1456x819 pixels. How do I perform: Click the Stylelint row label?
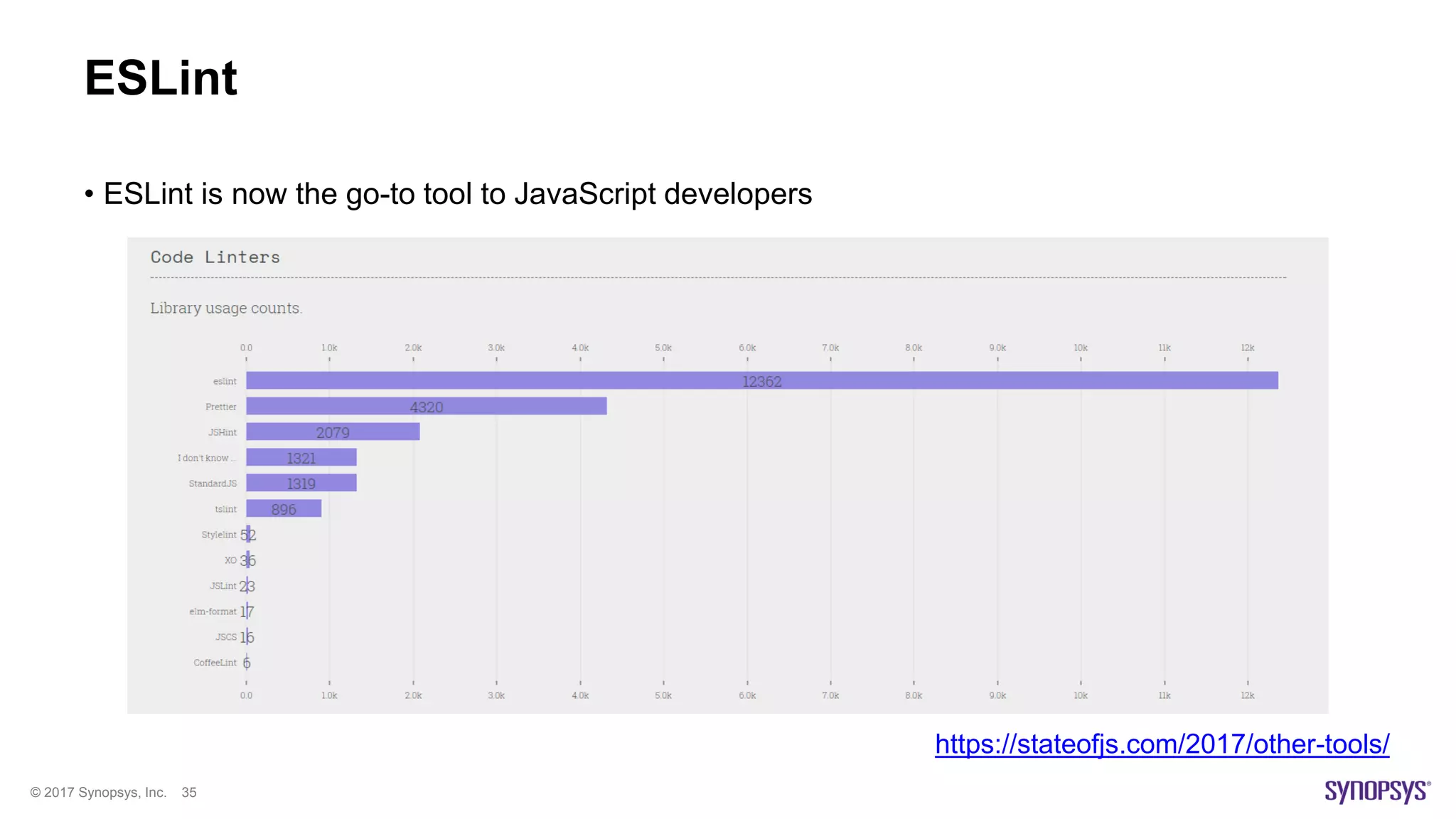218,535
